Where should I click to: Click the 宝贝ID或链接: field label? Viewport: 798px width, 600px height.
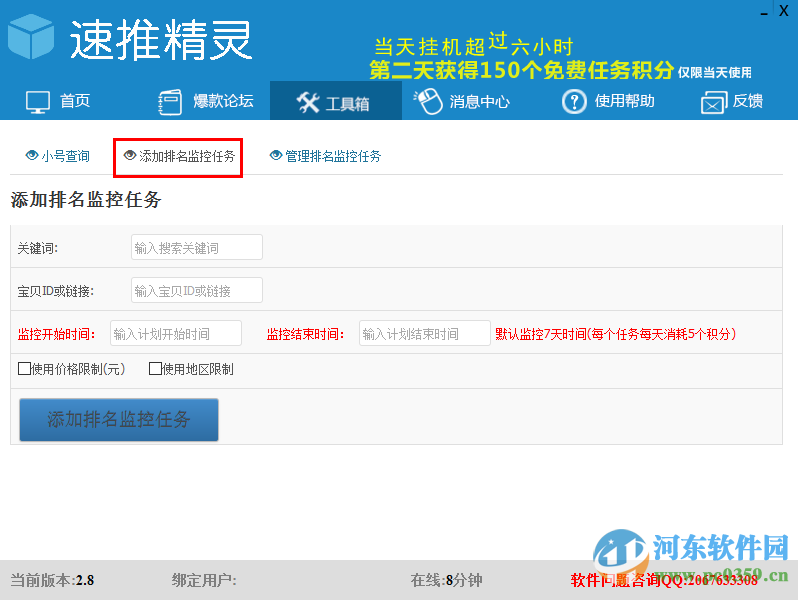click(x=55, y=292)
